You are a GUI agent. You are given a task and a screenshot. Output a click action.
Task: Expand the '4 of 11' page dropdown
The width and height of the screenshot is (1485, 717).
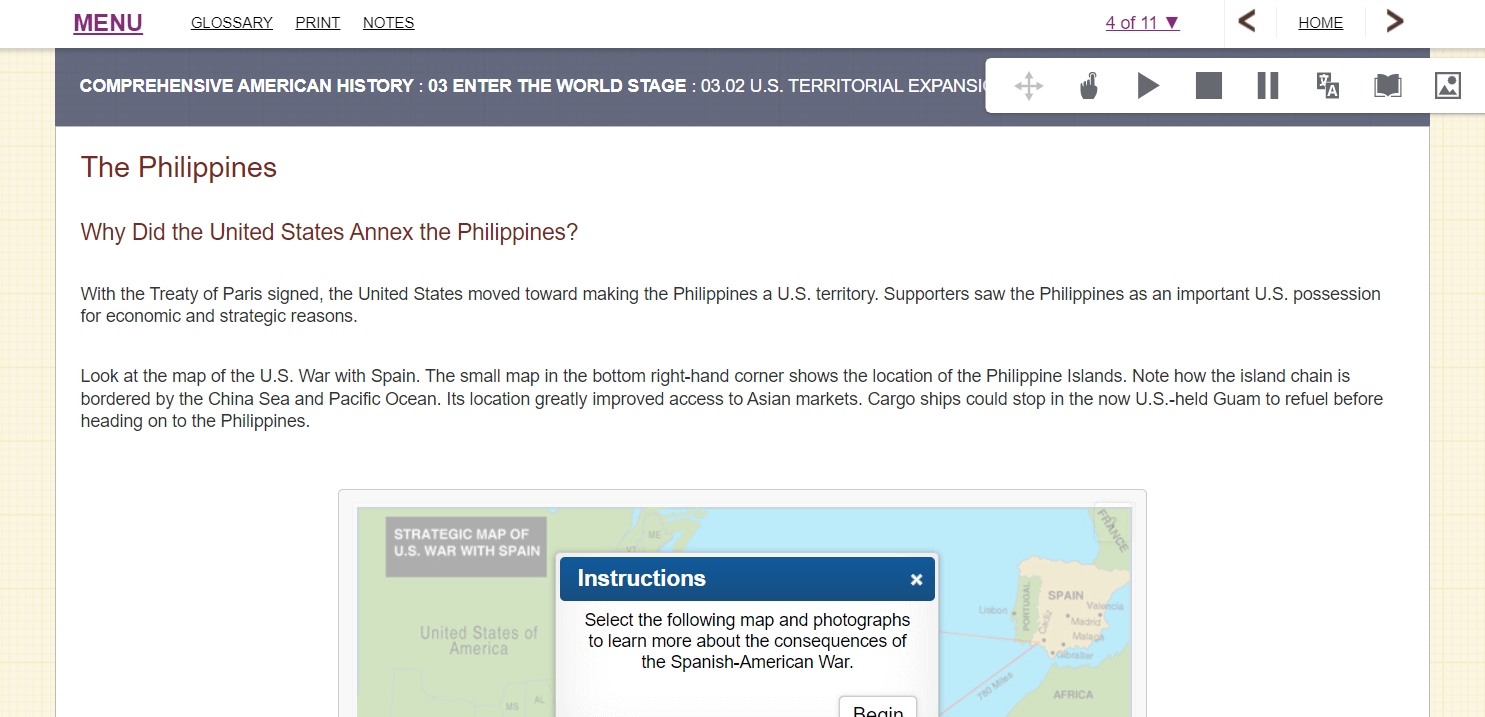coord(1142,23)
